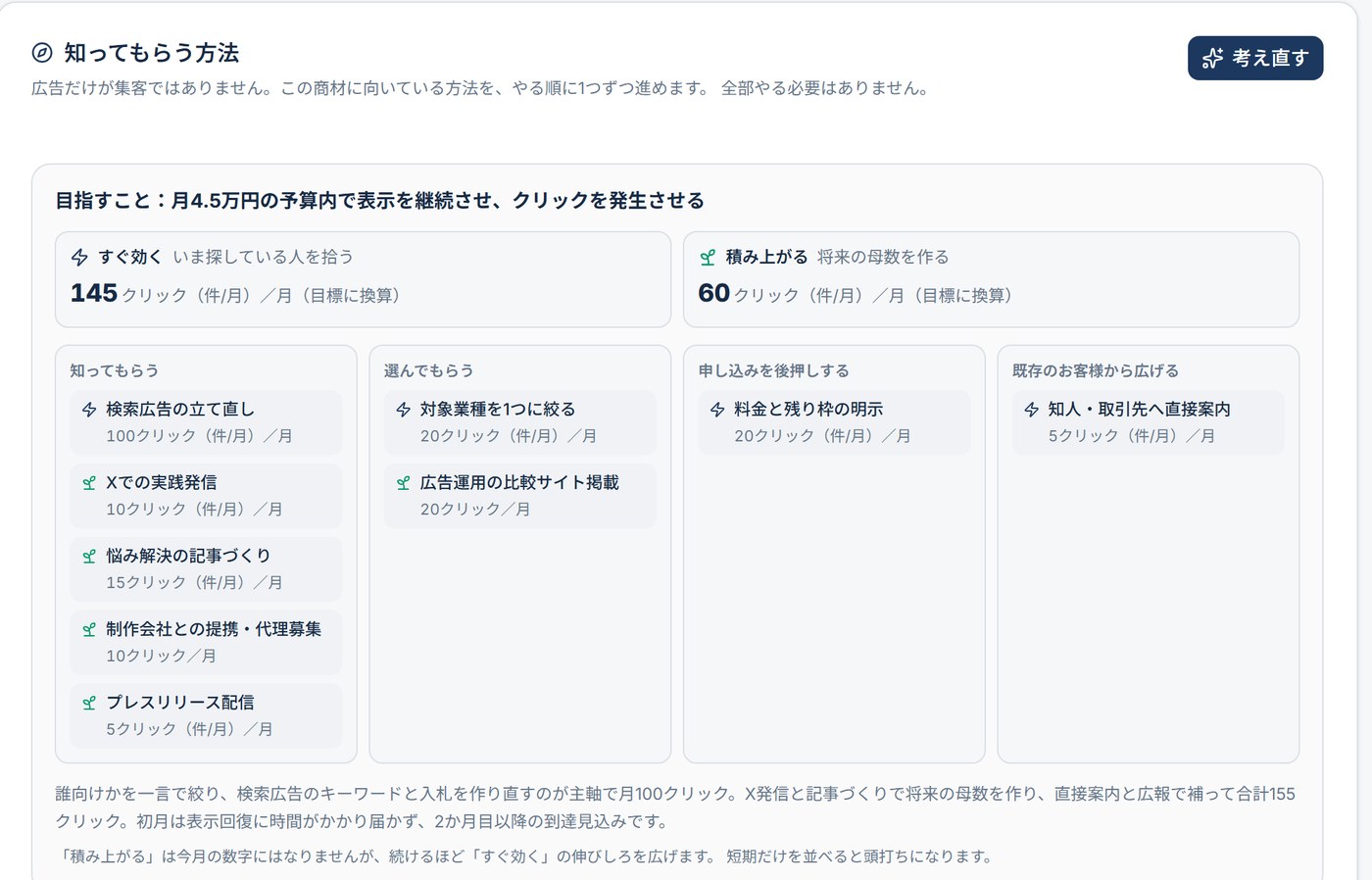Click 20クリック/月 under 広告運用の比較サイト掲載

tap(475, 510)
